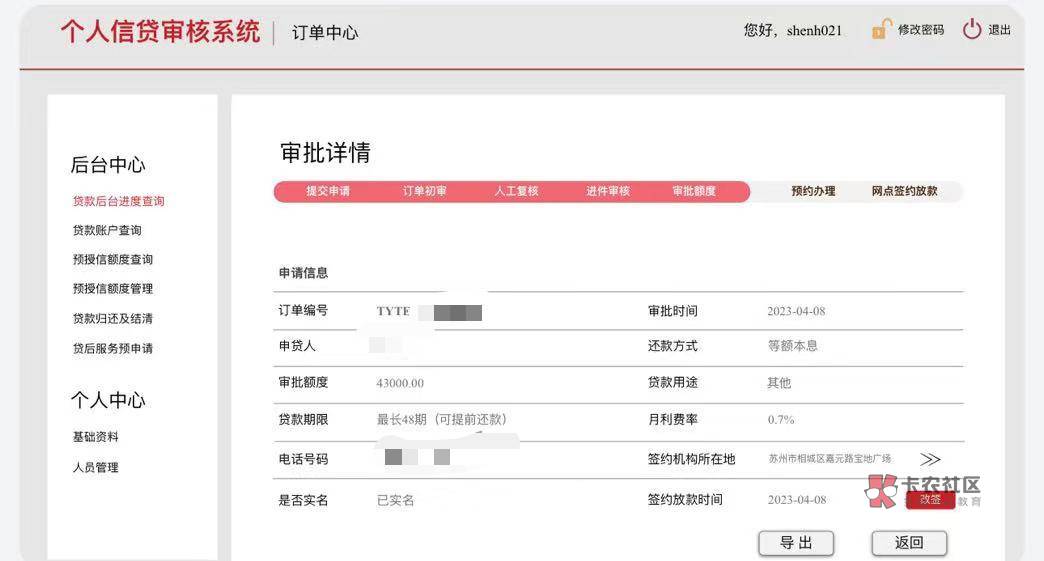This screenshot has width=1044, height=561.
Task: Click the 预约办理 progress step
Action: [x=813, y=191]
